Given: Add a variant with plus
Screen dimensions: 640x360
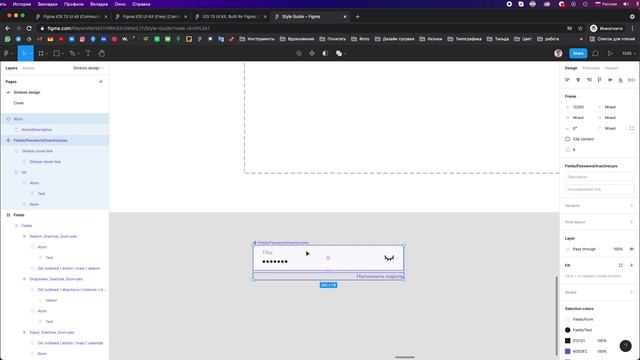Looking at the screenshot, I should 631,206.
